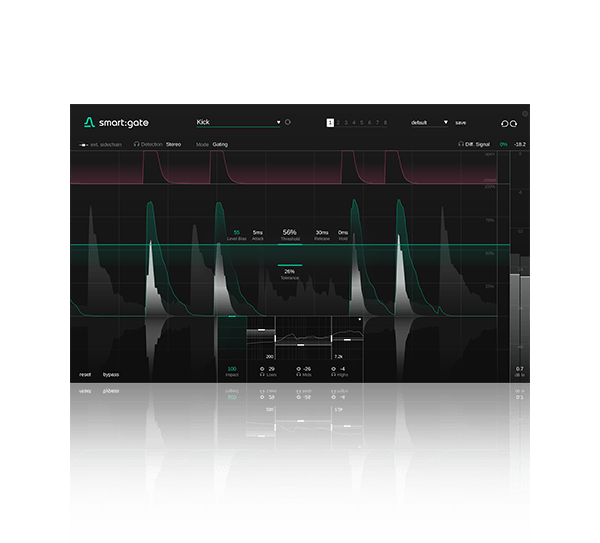Click the Threshold line handle
Image resolution: width=600 pixels, height=543 pixels.
click(x=290, y=244)
